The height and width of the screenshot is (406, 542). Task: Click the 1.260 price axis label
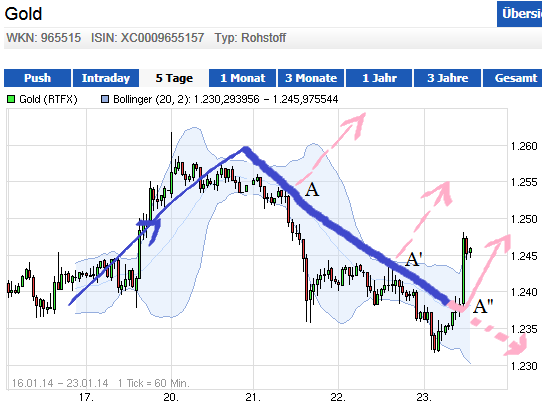pos(524,146)
